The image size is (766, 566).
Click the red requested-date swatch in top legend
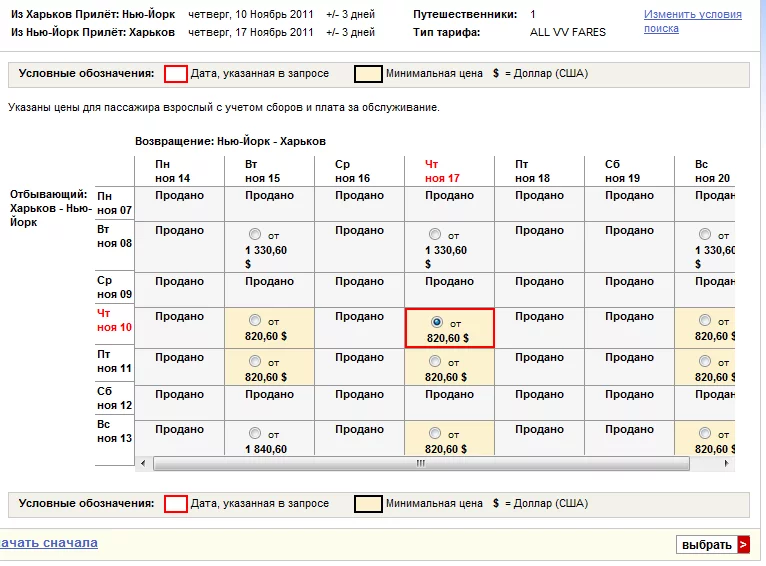click(x=175, y=74)
